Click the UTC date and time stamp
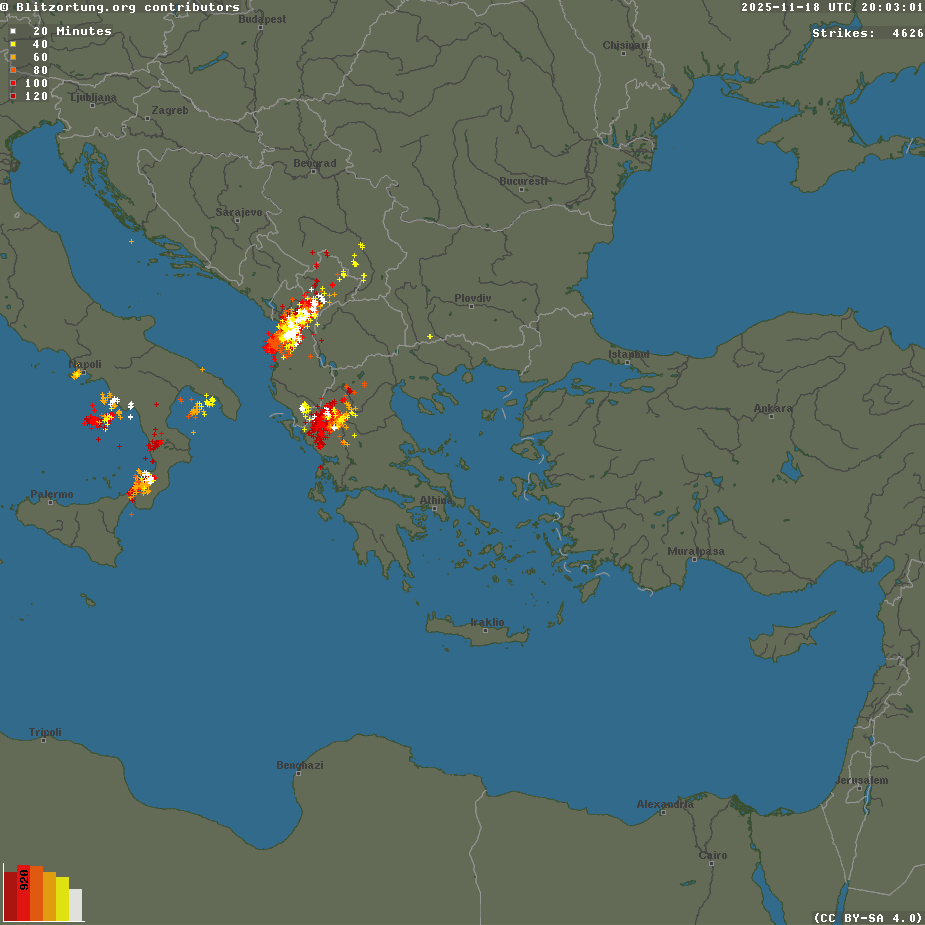This screenshot has height=925, width=925. [x=832, y=7]
